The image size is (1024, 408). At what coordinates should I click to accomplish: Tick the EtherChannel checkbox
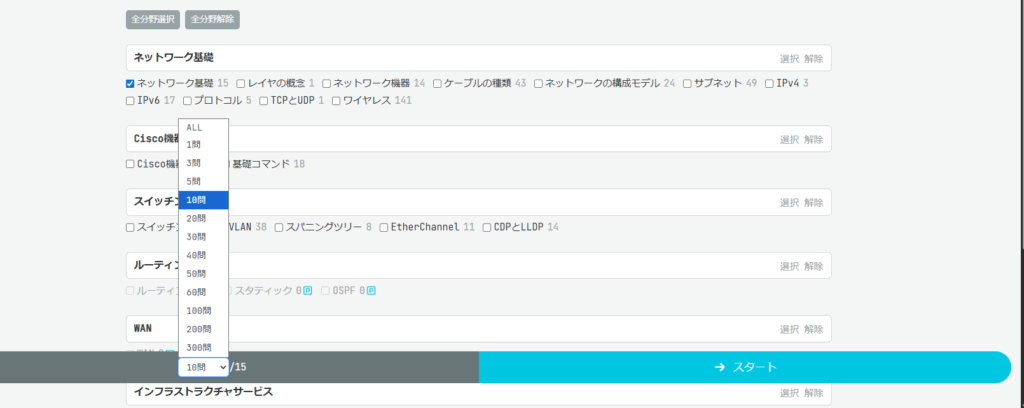pyautogui.click(x=384, y=228)
